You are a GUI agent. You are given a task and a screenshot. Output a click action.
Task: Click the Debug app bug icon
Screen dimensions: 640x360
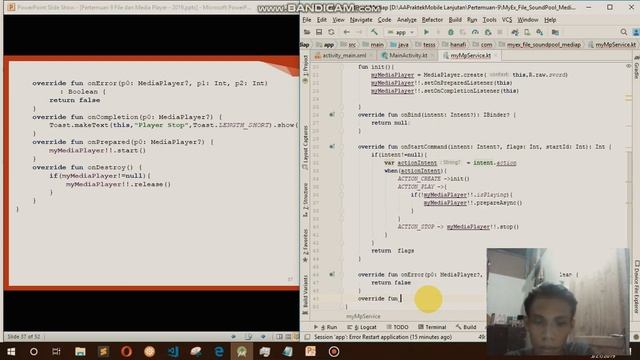coord(451,32)
